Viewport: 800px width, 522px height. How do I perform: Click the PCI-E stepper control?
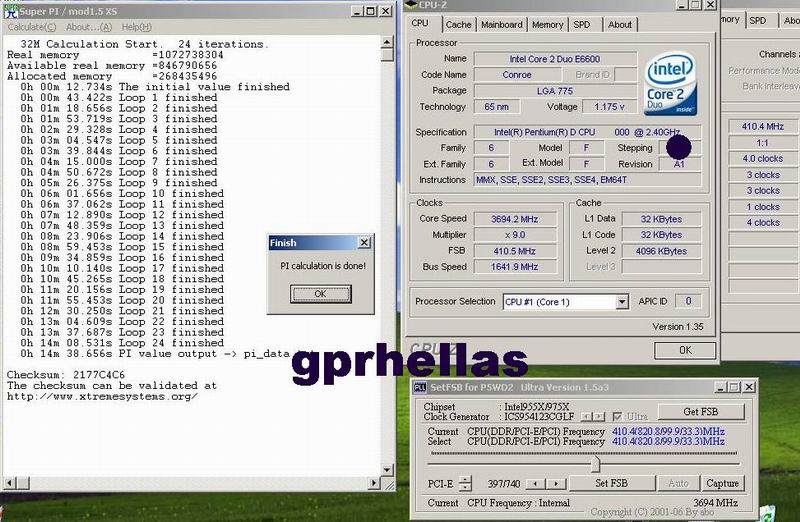[465, 483]
